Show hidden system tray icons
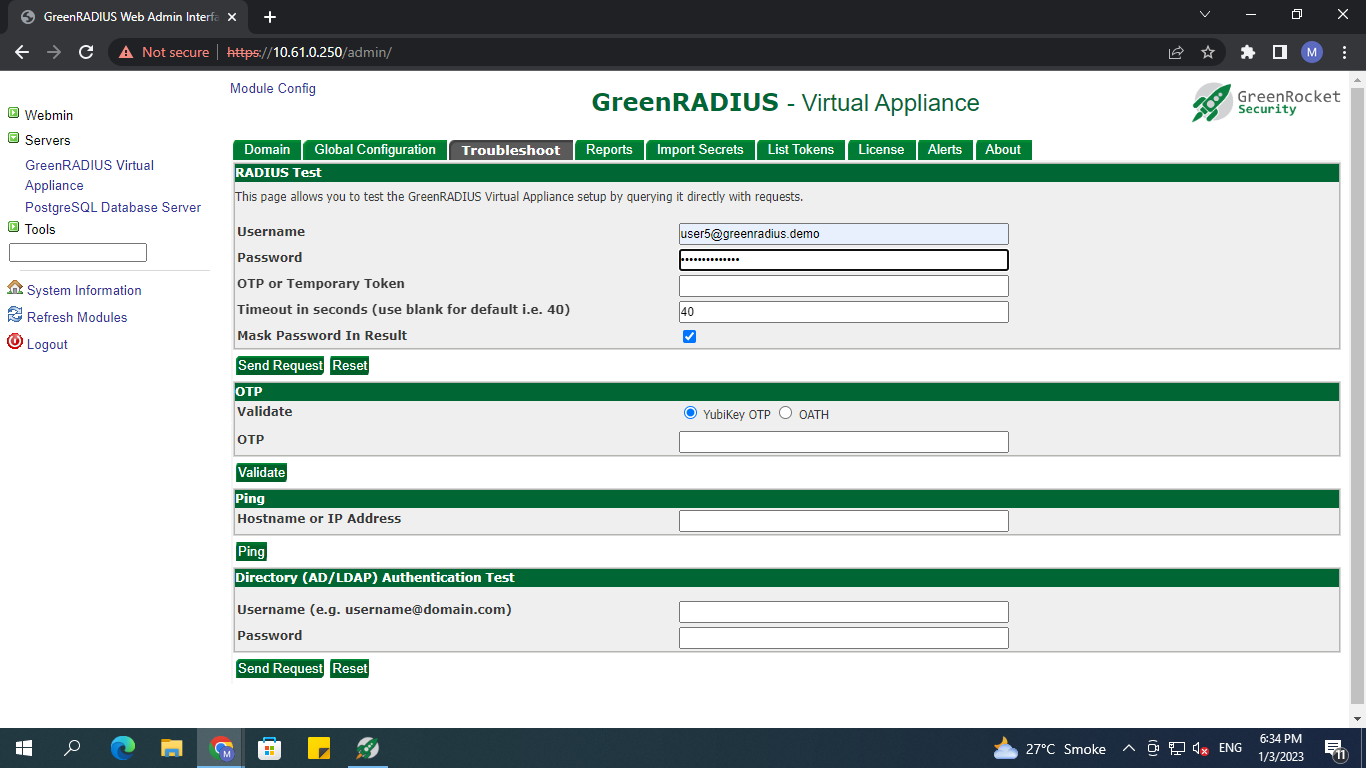 (x=1129, y=748)
